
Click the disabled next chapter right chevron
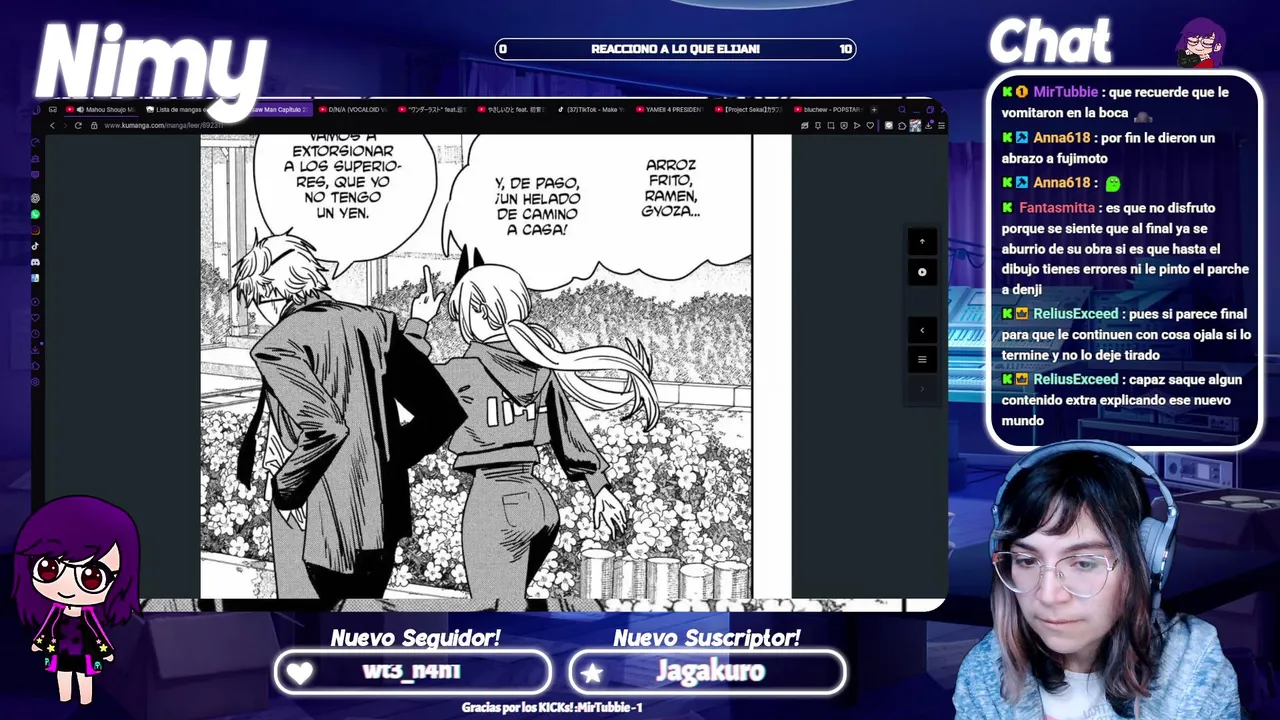coord(922,388)
